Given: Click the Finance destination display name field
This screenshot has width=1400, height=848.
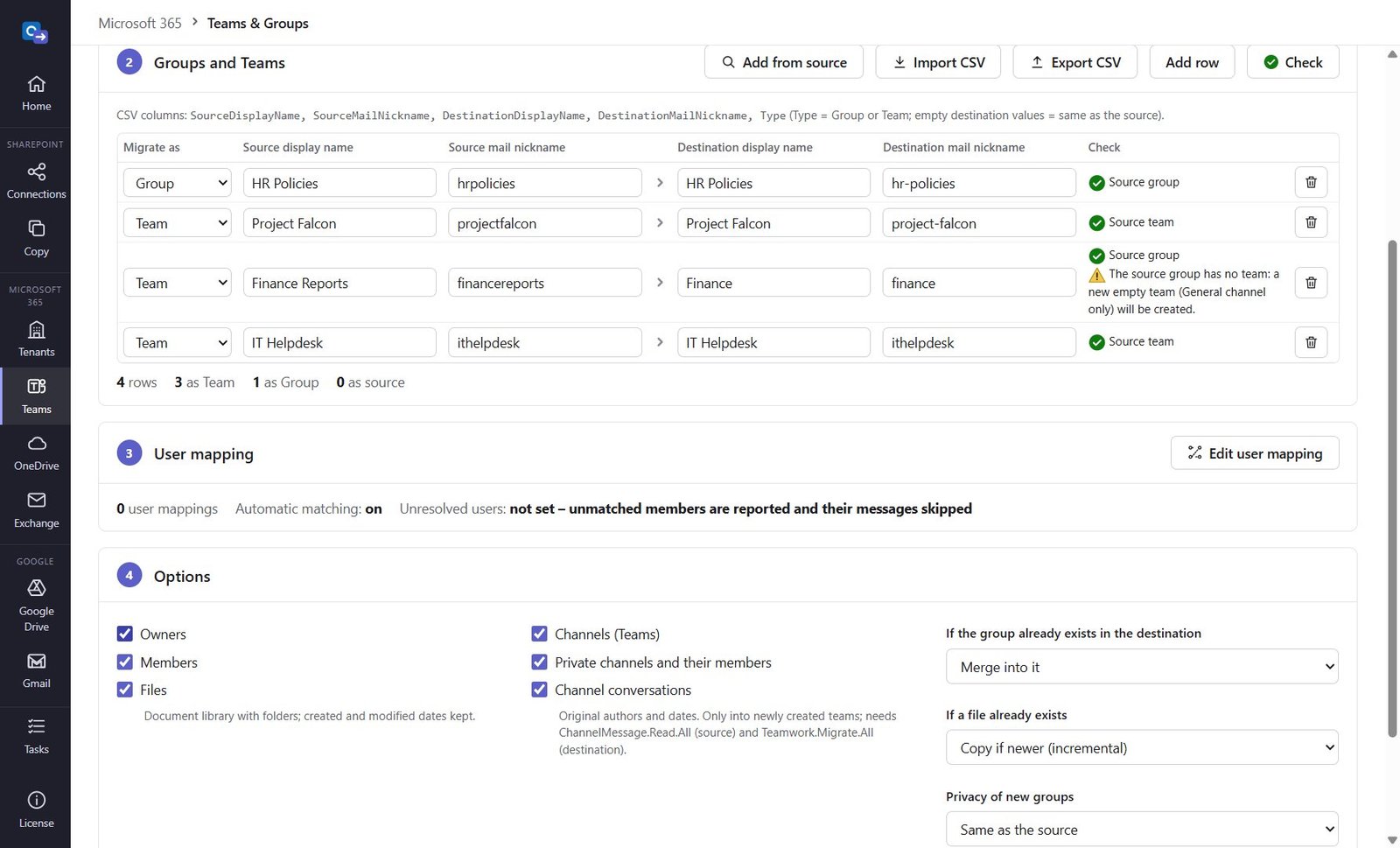Looking at the screenshot, I should tap(773, 283).
